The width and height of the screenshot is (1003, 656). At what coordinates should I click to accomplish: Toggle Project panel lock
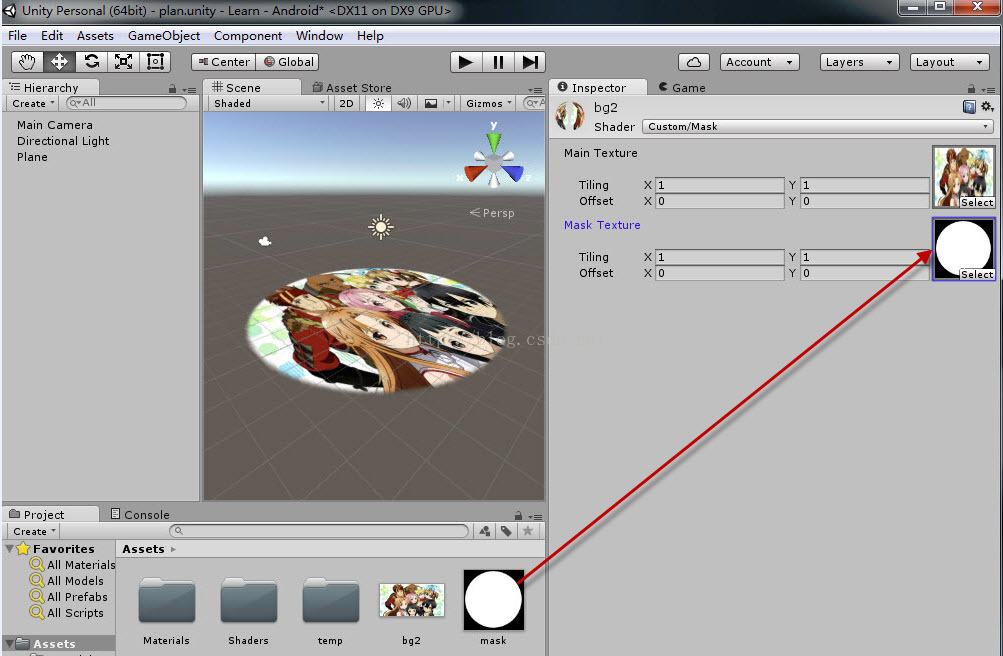pos(518,516)
